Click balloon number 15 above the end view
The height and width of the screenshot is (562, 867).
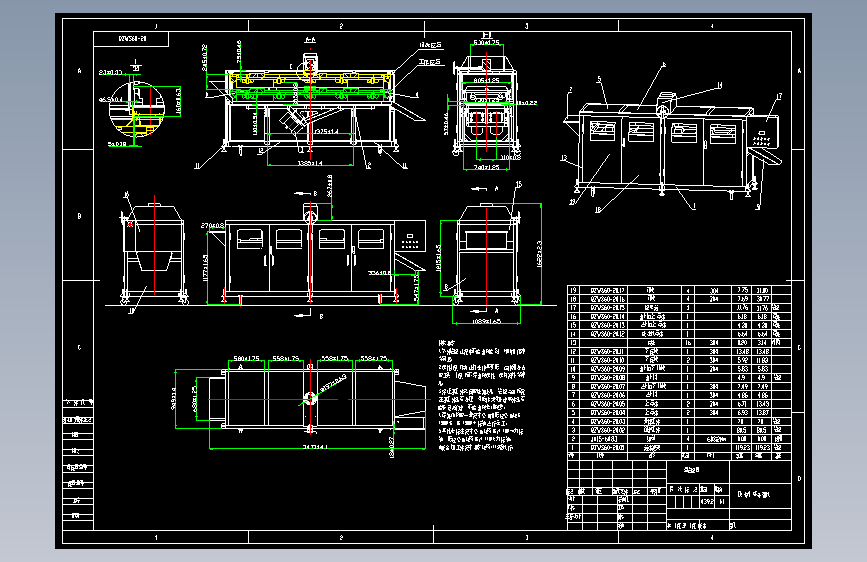[x=518, y=184]
